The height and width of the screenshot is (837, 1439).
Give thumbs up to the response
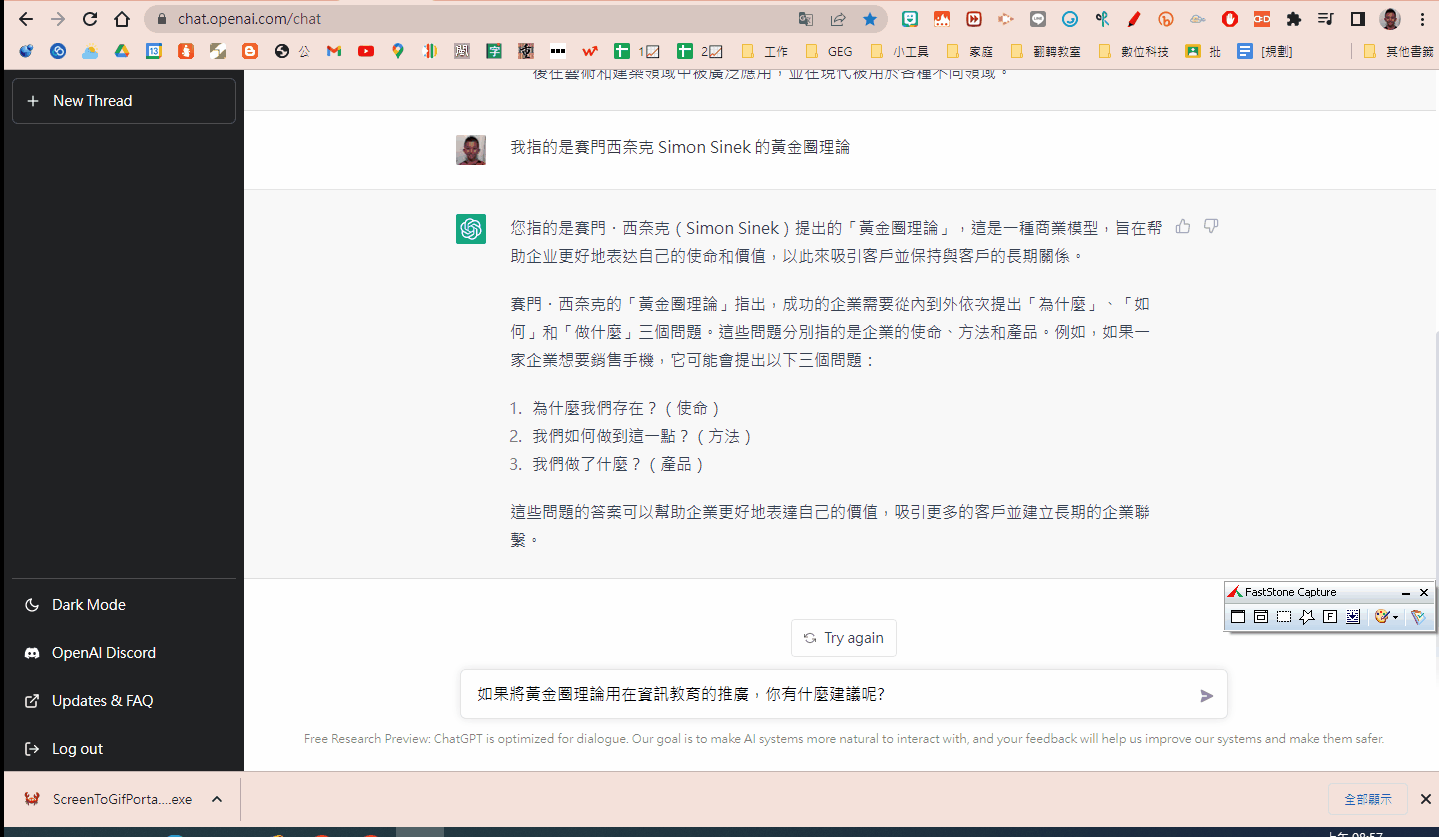[x=1183, y=226]
